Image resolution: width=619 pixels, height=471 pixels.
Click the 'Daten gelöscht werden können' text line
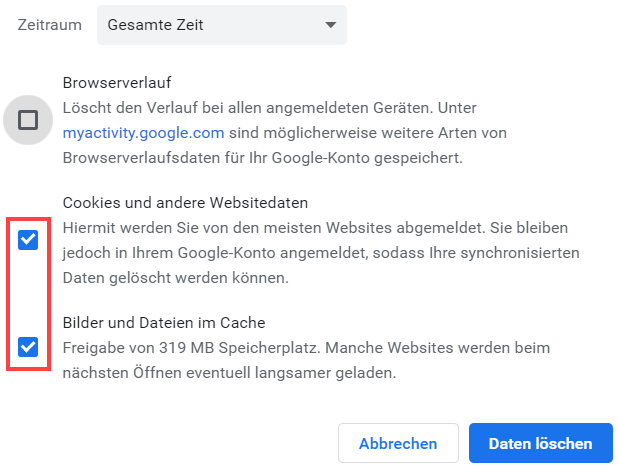click(x=175, y=278)
